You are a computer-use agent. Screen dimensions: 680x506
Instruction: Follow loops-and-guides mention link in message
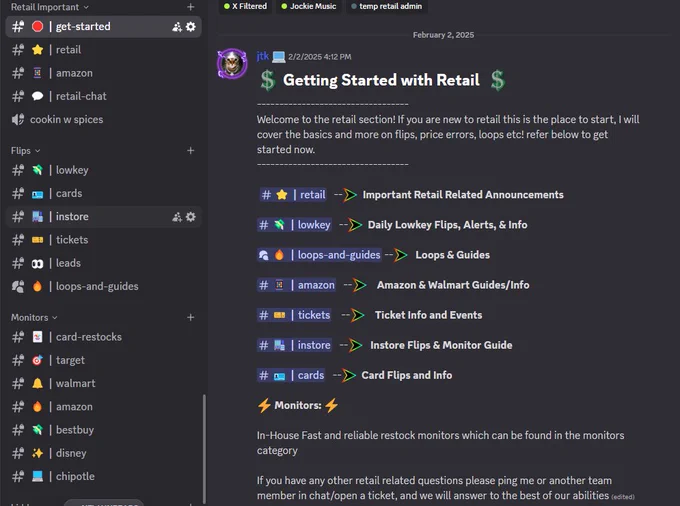[x=319, y=255]
